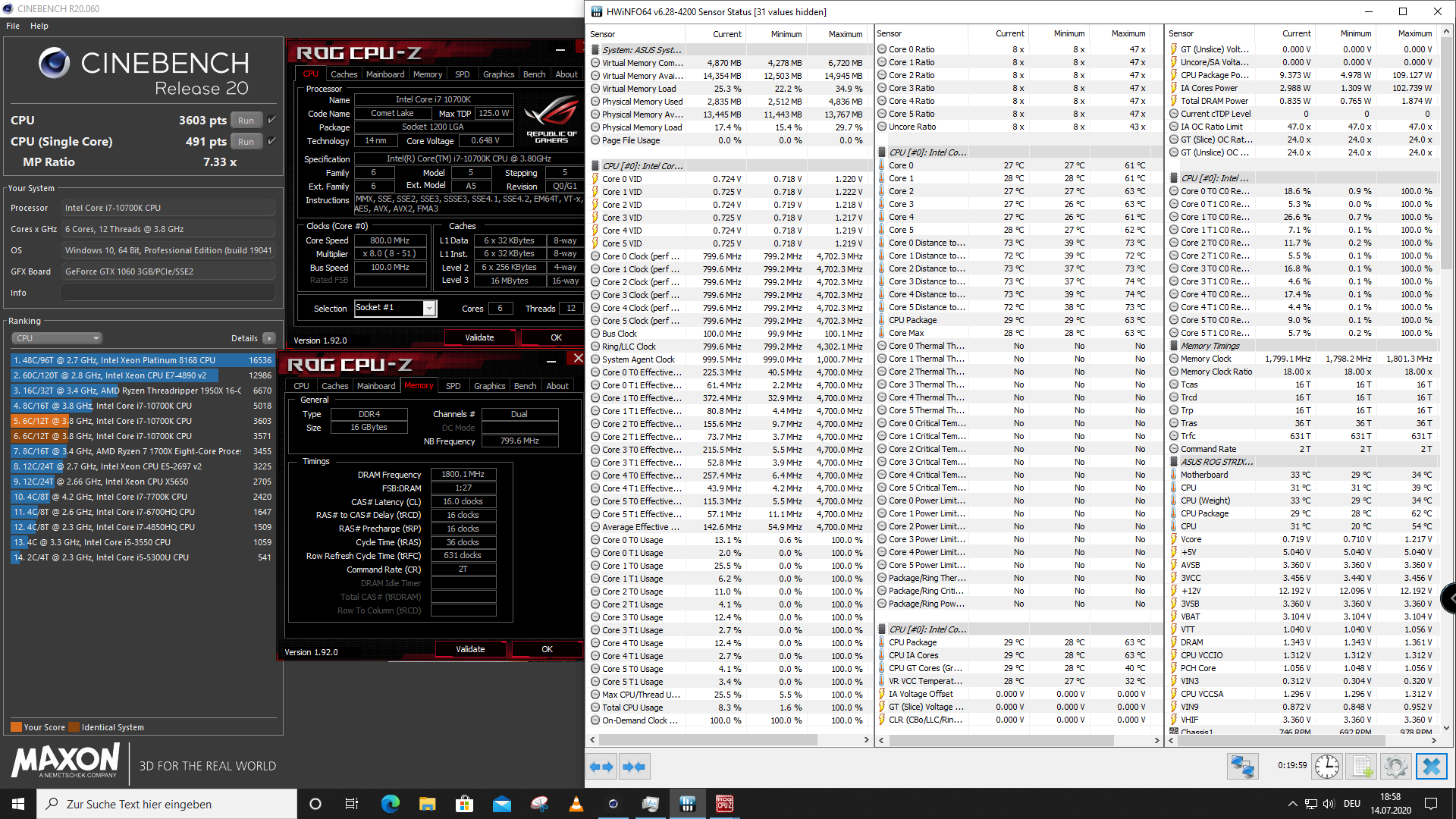The height and width of the screenshot is (819, 1456).
Task: Switch to Mainboard tab in upper CPU-Z window
Action: coord(385,74)
